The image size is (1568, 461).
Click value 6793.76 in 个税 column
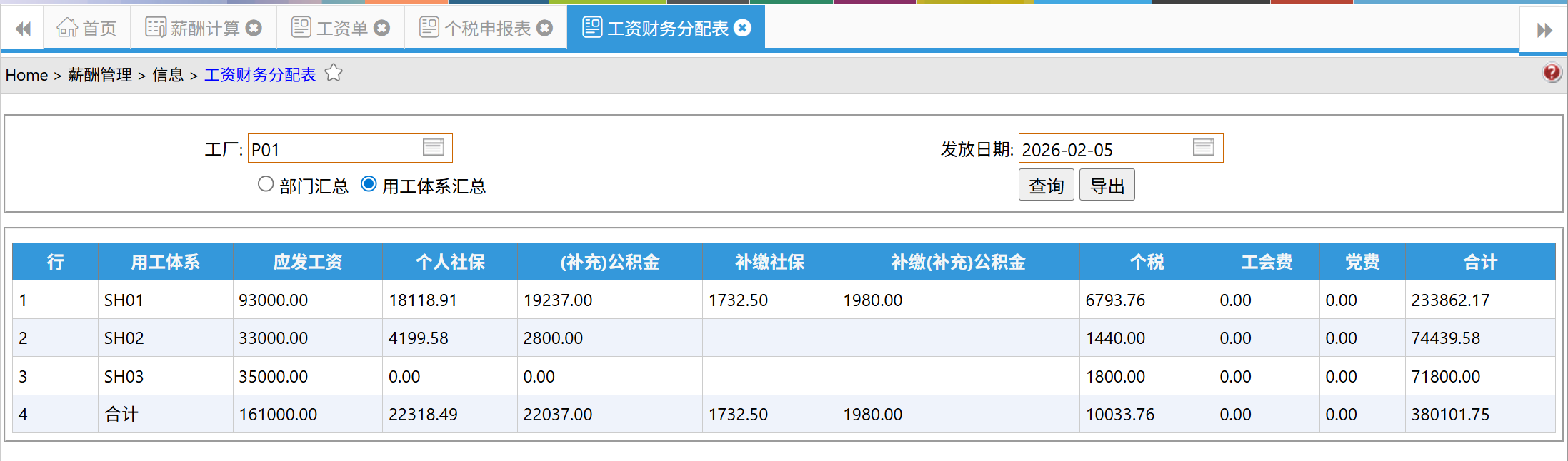pyautogui.click(x=1115, y=300)
